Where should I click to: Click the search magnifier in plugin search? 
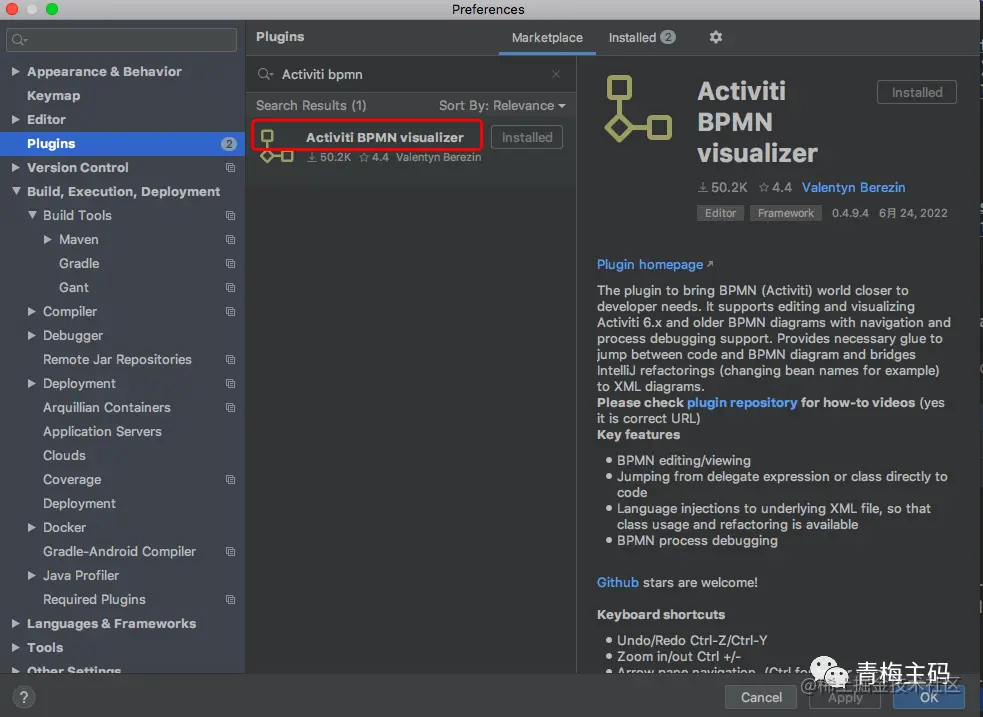pos(265,74)
